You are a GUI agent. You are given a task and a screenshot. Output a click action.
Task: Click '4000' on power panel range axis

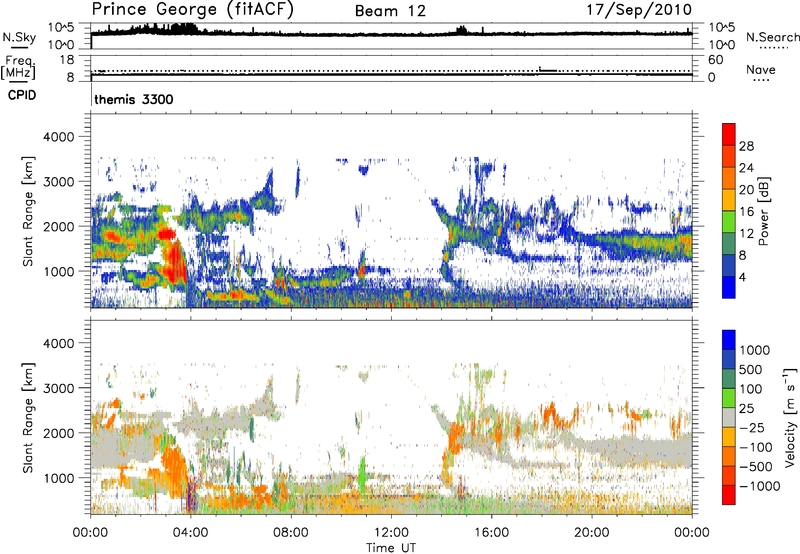[x=58, y=137]
